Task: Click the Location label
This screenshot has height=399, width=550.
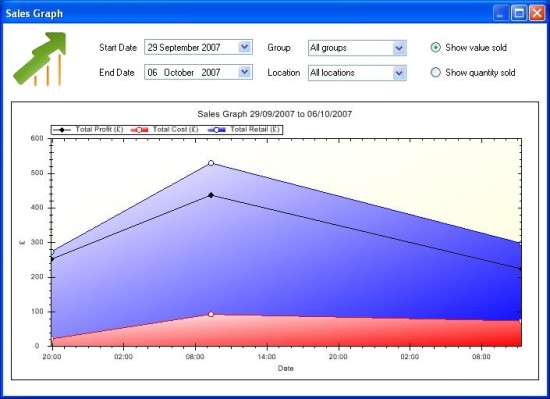Action: (284, 73)
